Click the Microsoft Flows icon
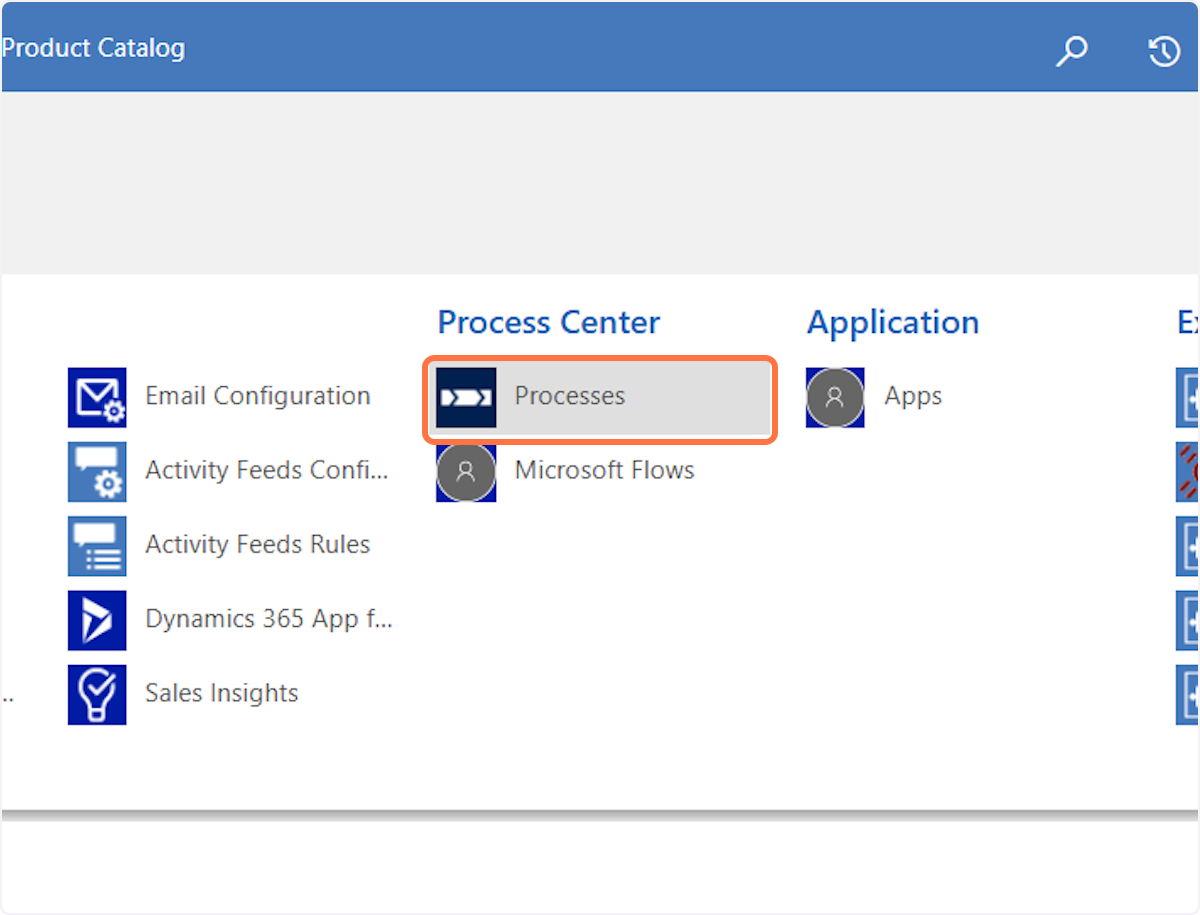The width and height of the screenshot is (1200, 915). (x=466, y=472)
